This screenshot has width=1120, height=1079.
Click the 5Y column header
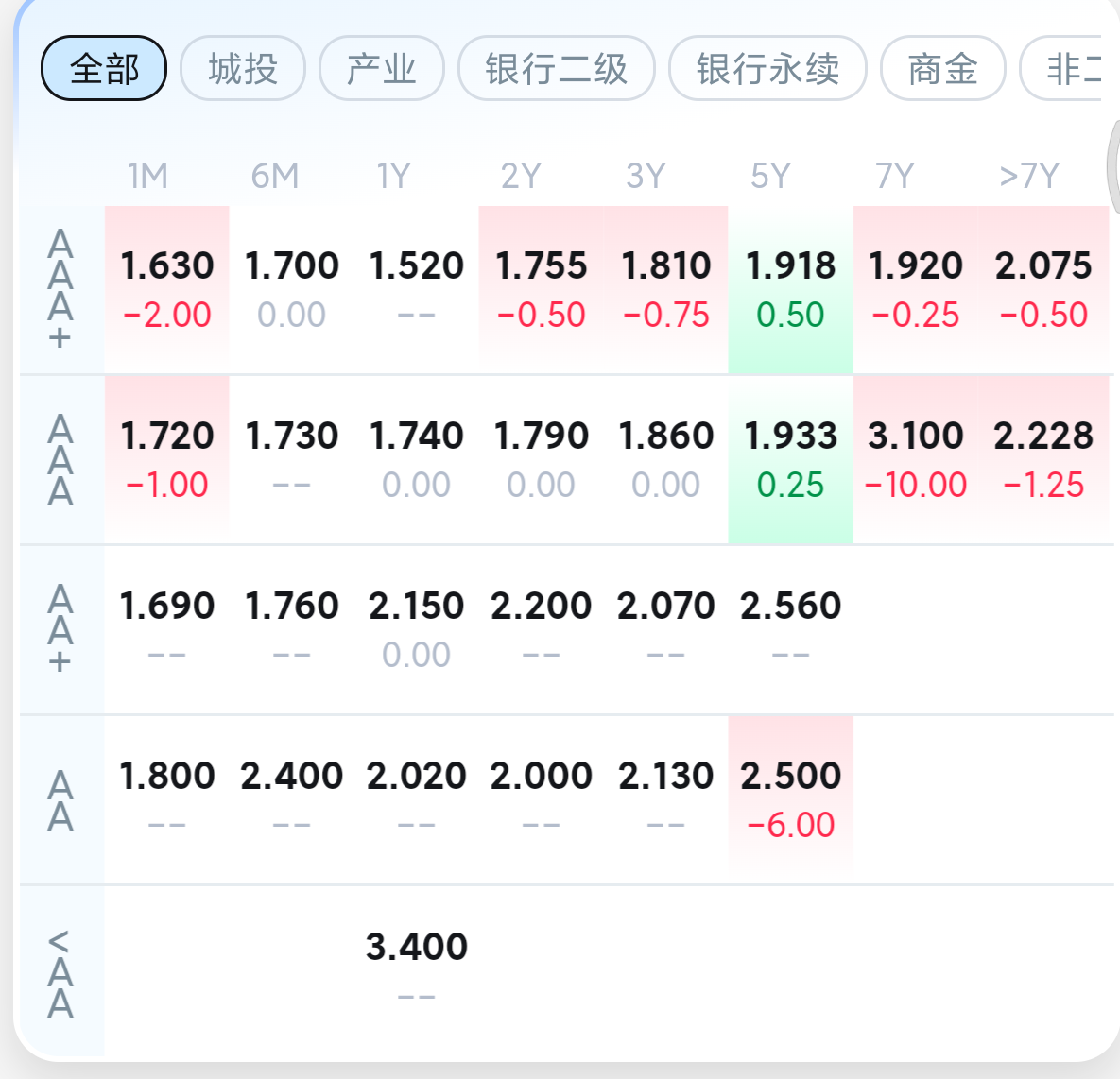coord(770,176)
